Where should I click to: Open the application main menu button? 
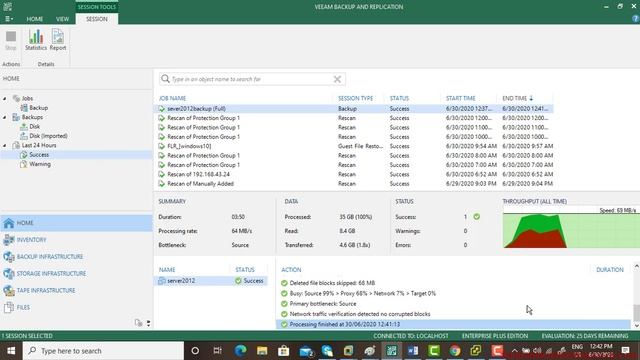[9, 19]
